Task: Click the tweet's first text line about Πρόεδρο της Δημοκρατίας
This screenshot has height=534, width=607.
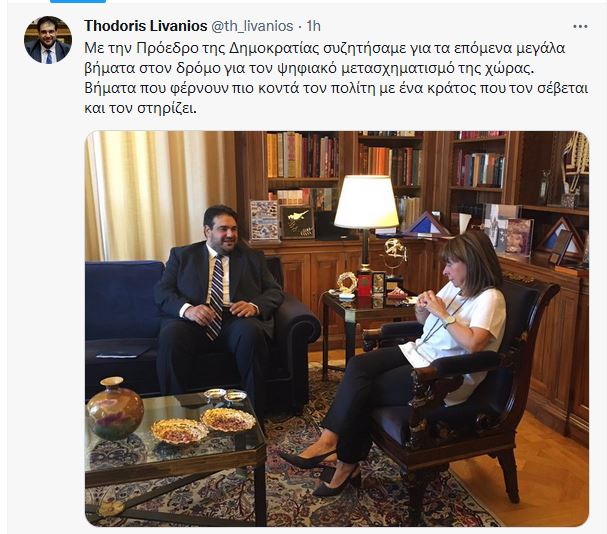Action: coord(324,48)
